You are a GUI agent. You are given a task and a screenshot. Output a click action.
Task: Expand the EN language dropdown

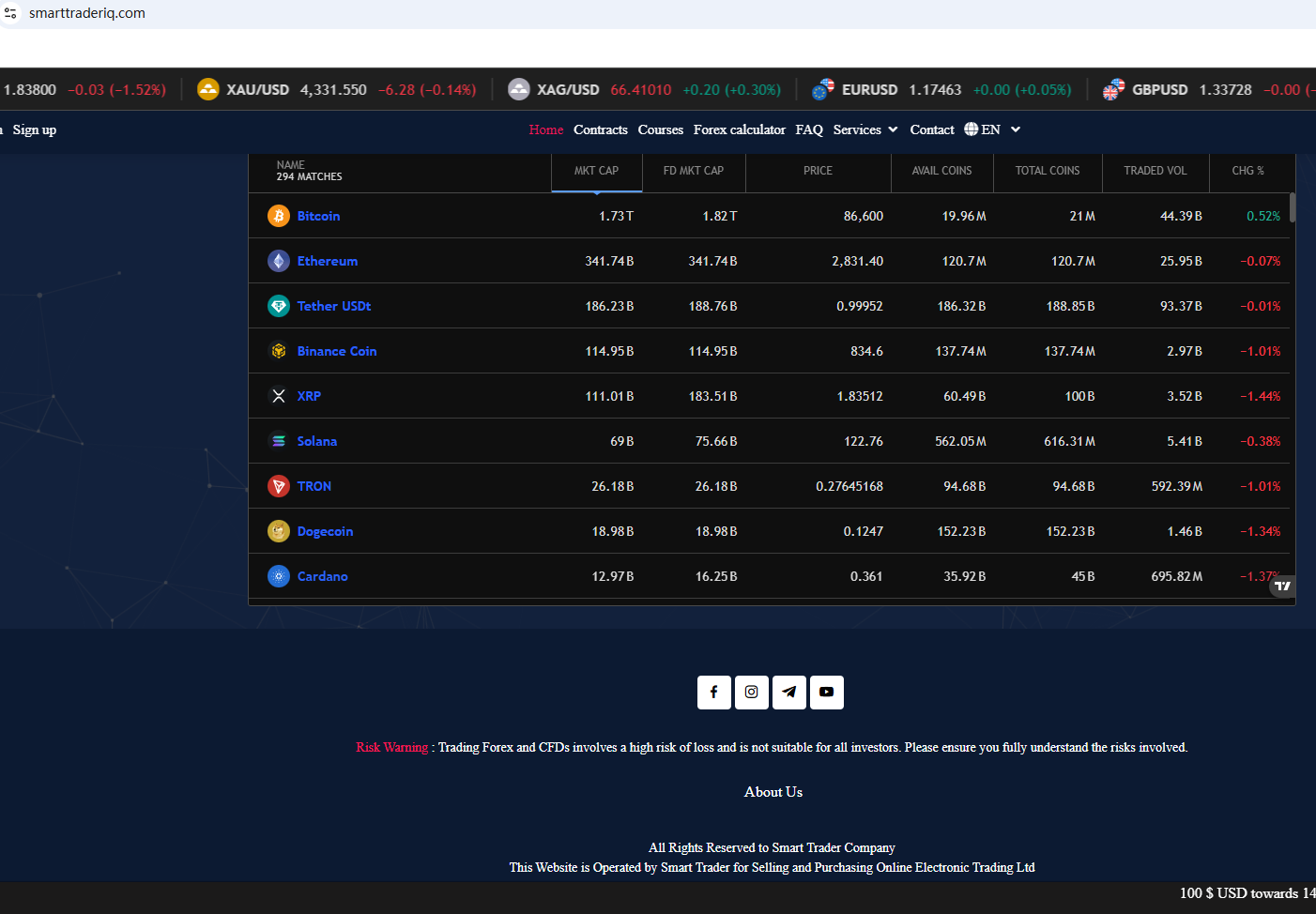point(1000,129)
